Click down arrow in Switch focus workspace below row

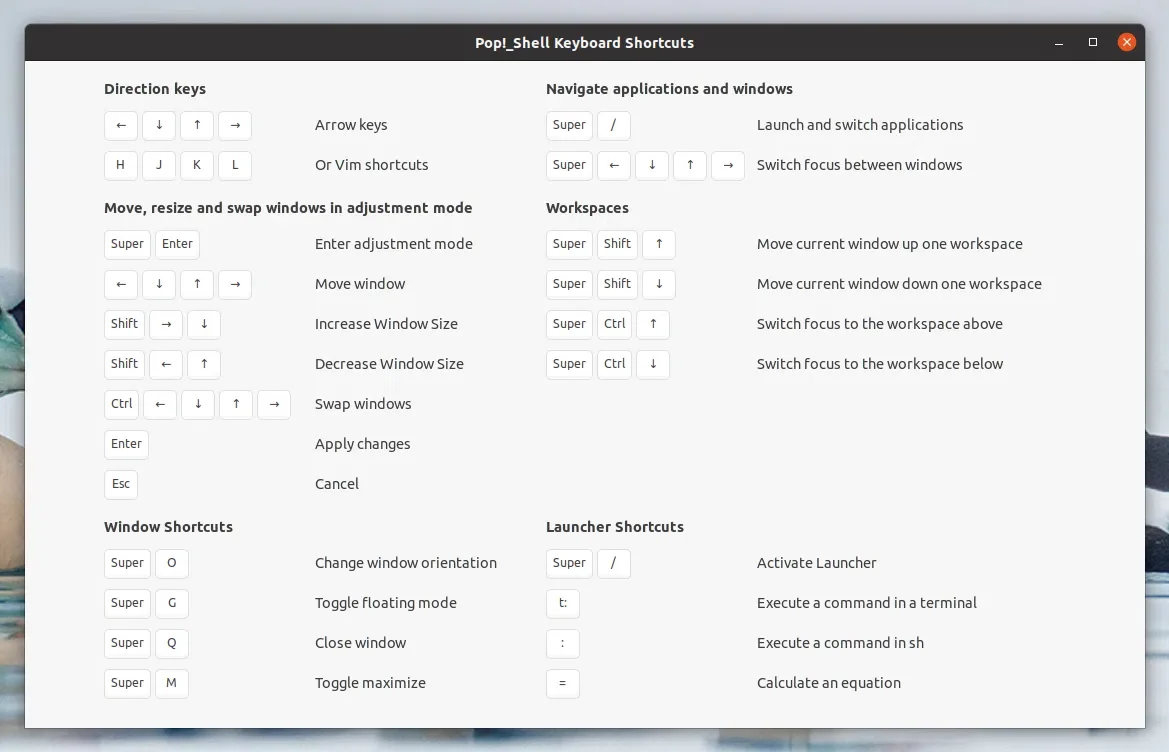[x=653, y=364]
